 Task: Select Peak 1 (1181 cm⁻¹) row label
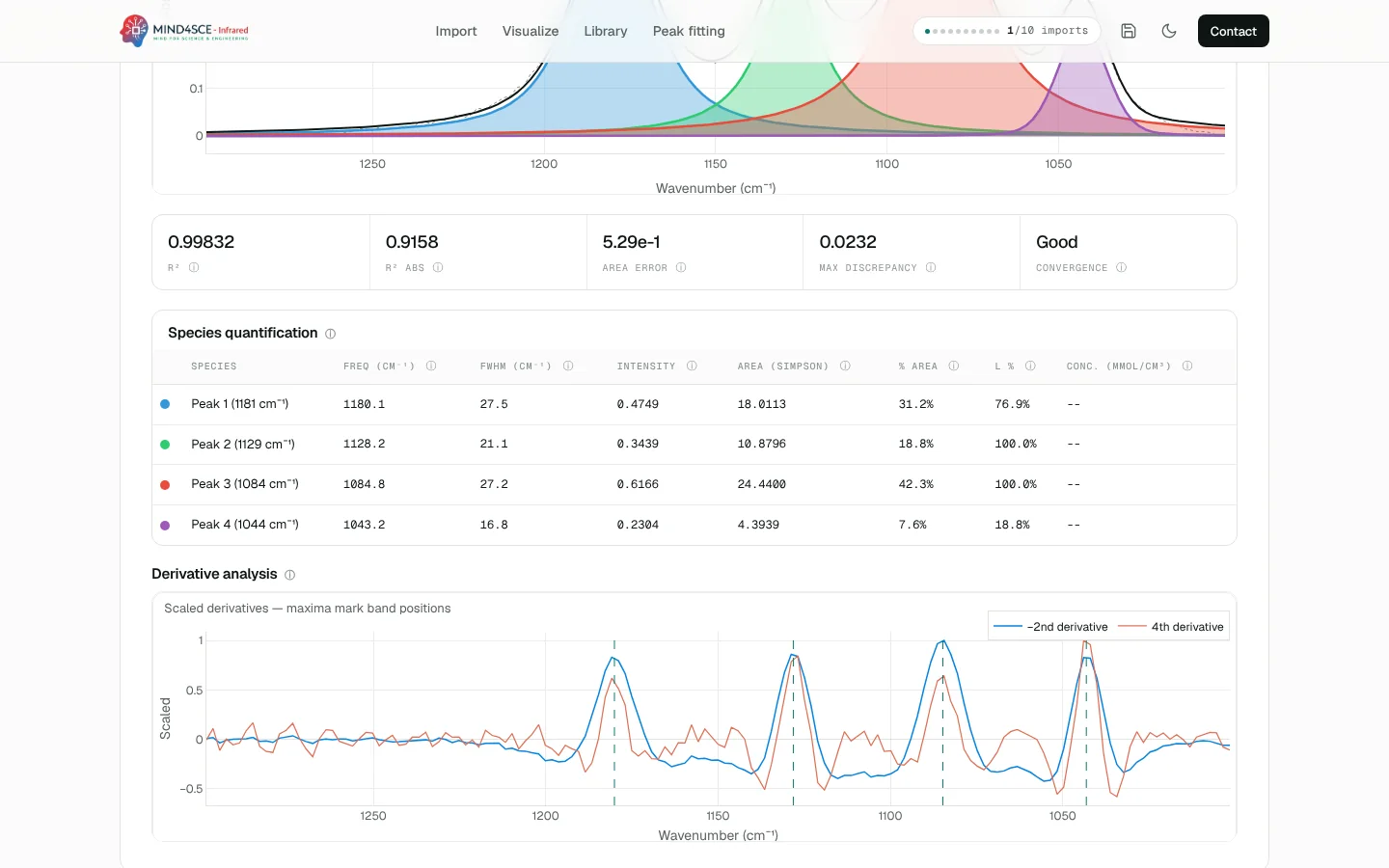click(239, 404)
